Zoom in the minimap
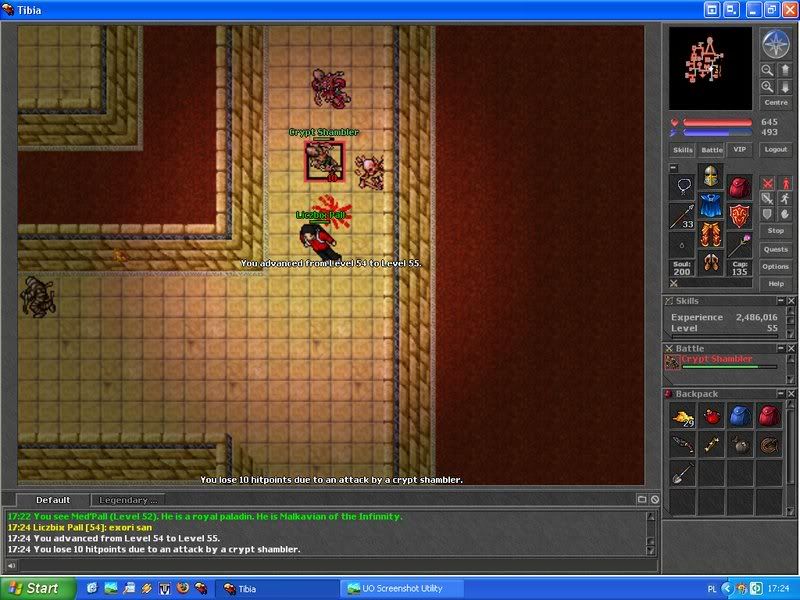 [767, 87]
